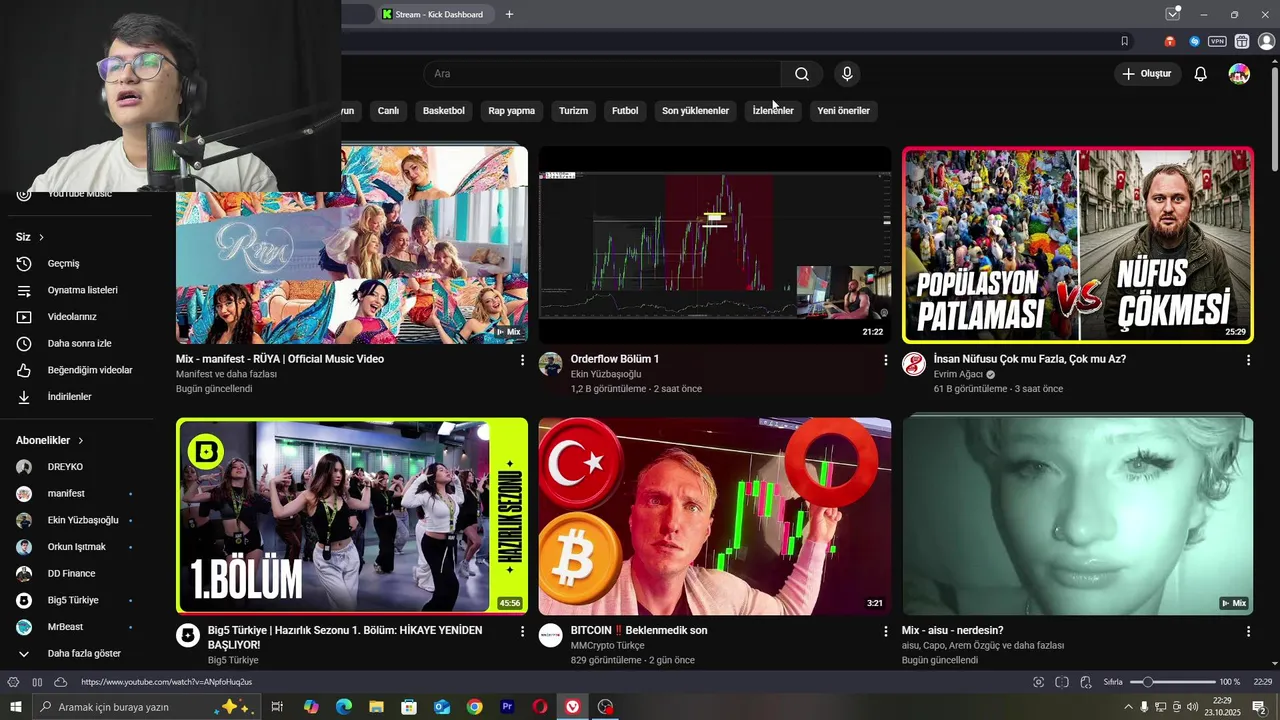Image resolution: width=1280 pixels, height=720 pixels.
Task: Open the blue Shazam extension icon
Action: (1194, 42)
